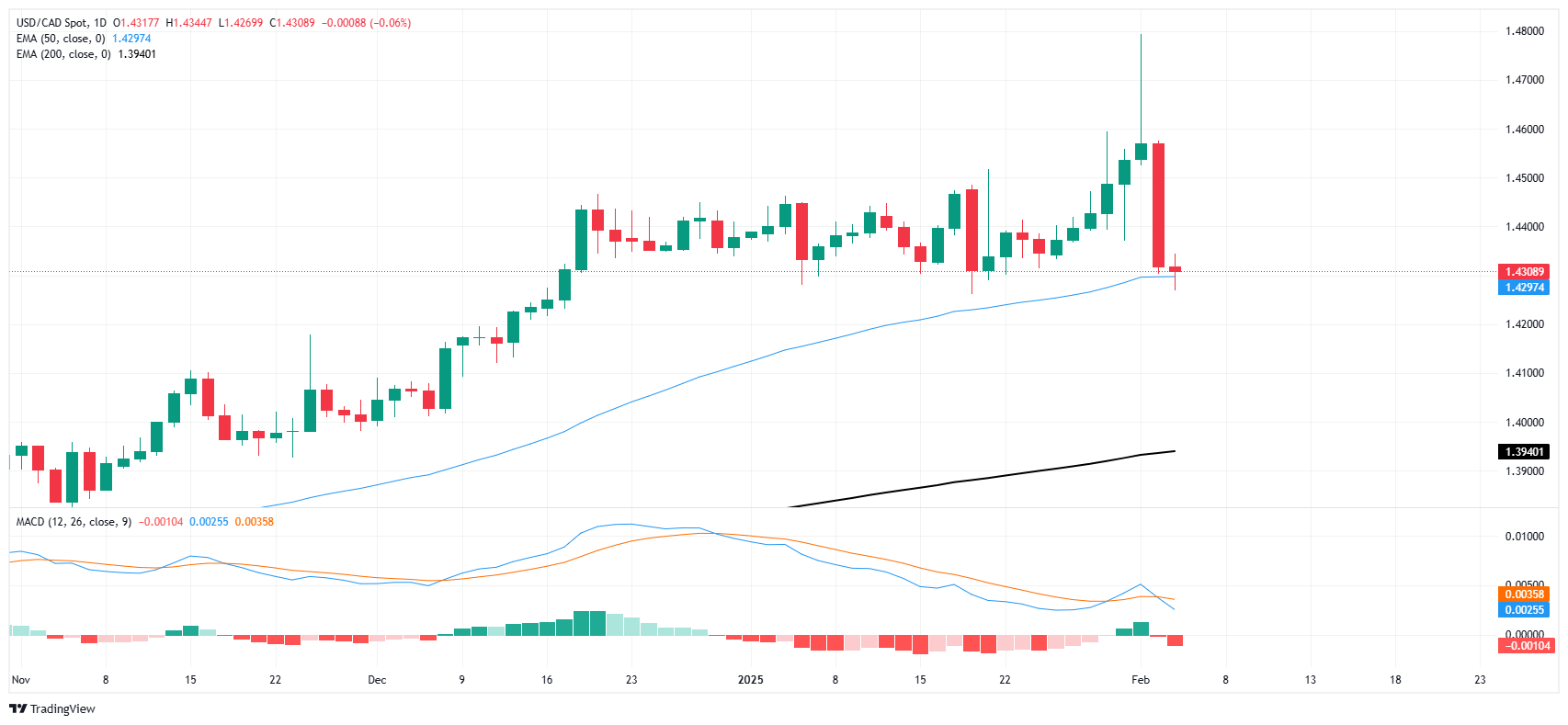Click the blue 1.42974 EMA price tag
Viewport: 1568px width, 725px height.
(1523, 288)
